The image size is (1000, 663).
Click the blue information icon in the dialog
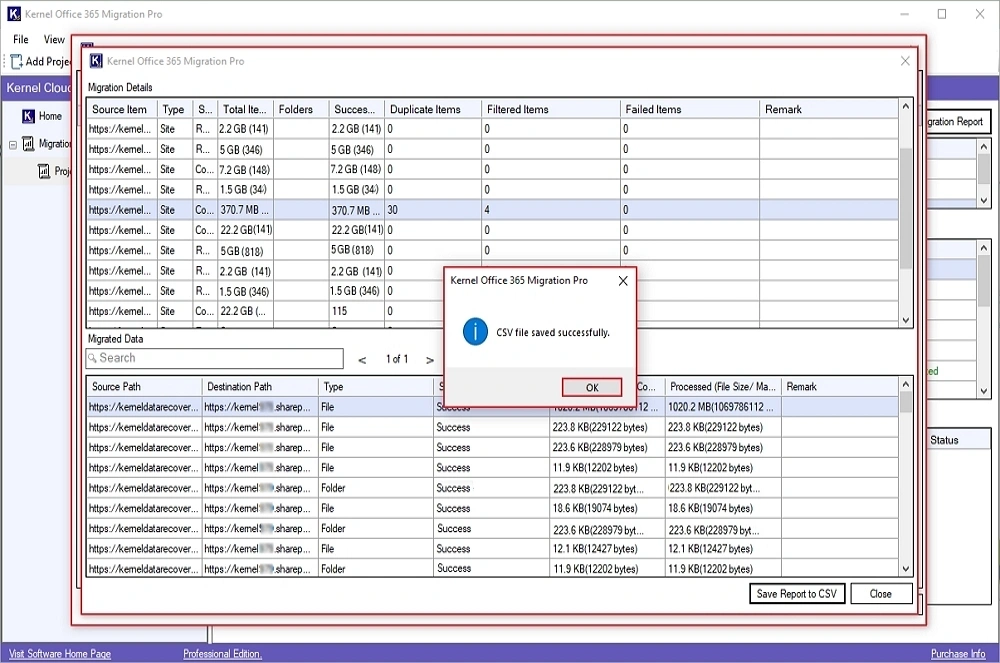click(475, 331)
